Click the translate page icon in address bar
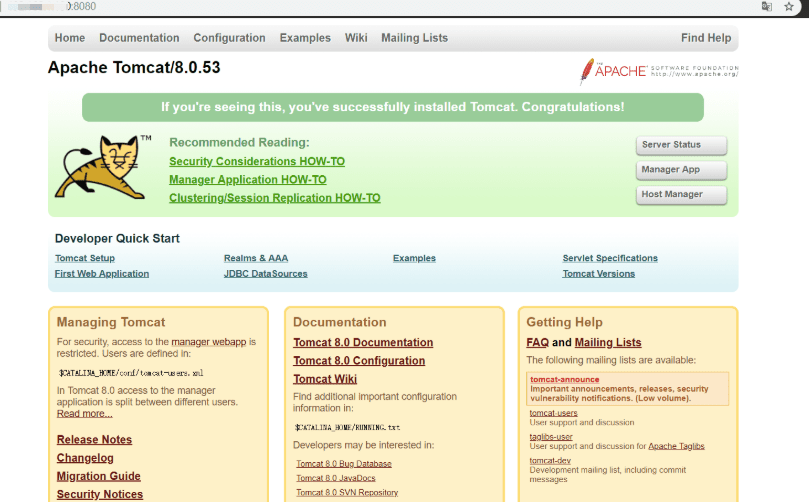The image size is (809, 502). click(x=767, y=7)
